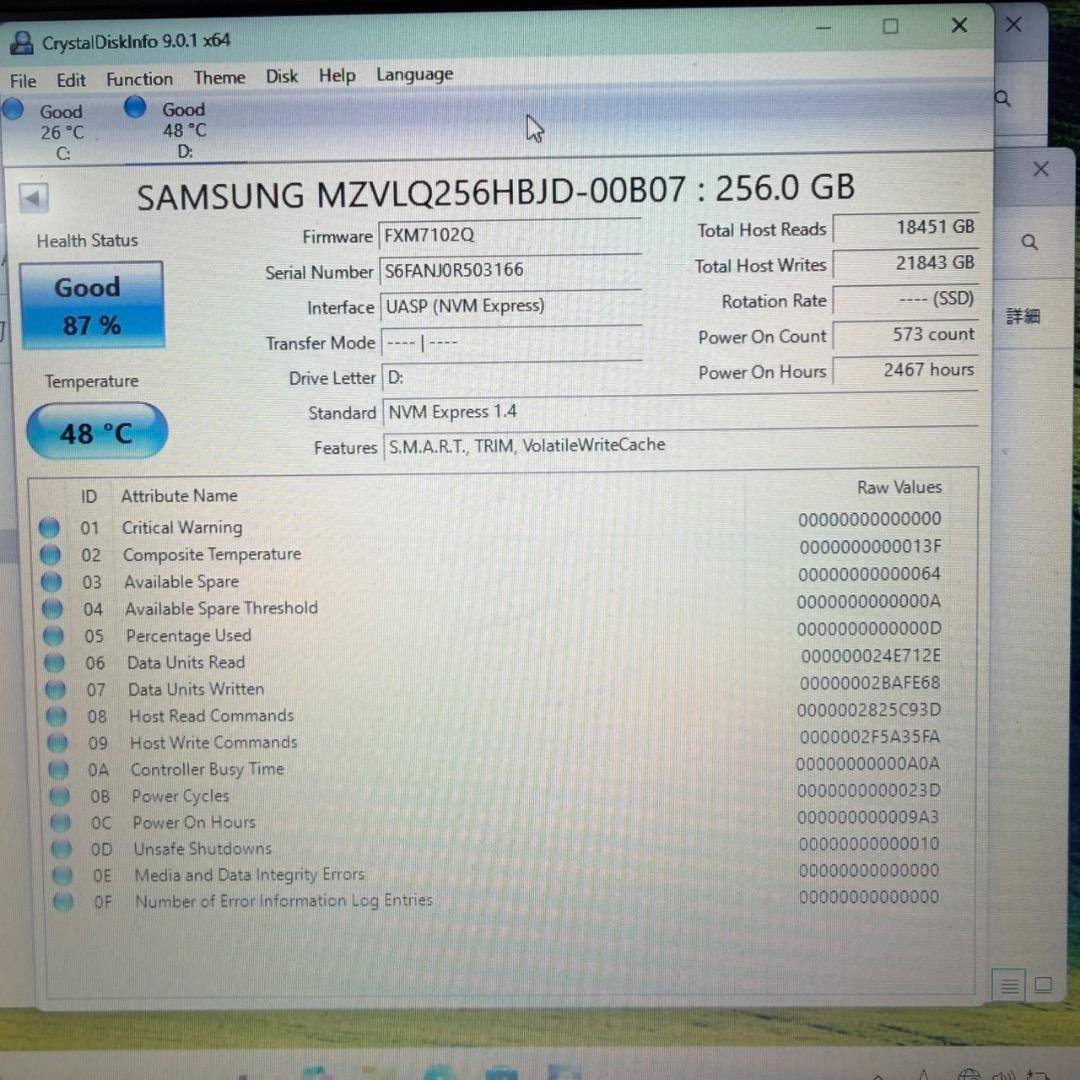The width and height of the screenshot is (1080, 1080).
Task: Click the search magnifier icon on the right edge
Action: 1030,241
